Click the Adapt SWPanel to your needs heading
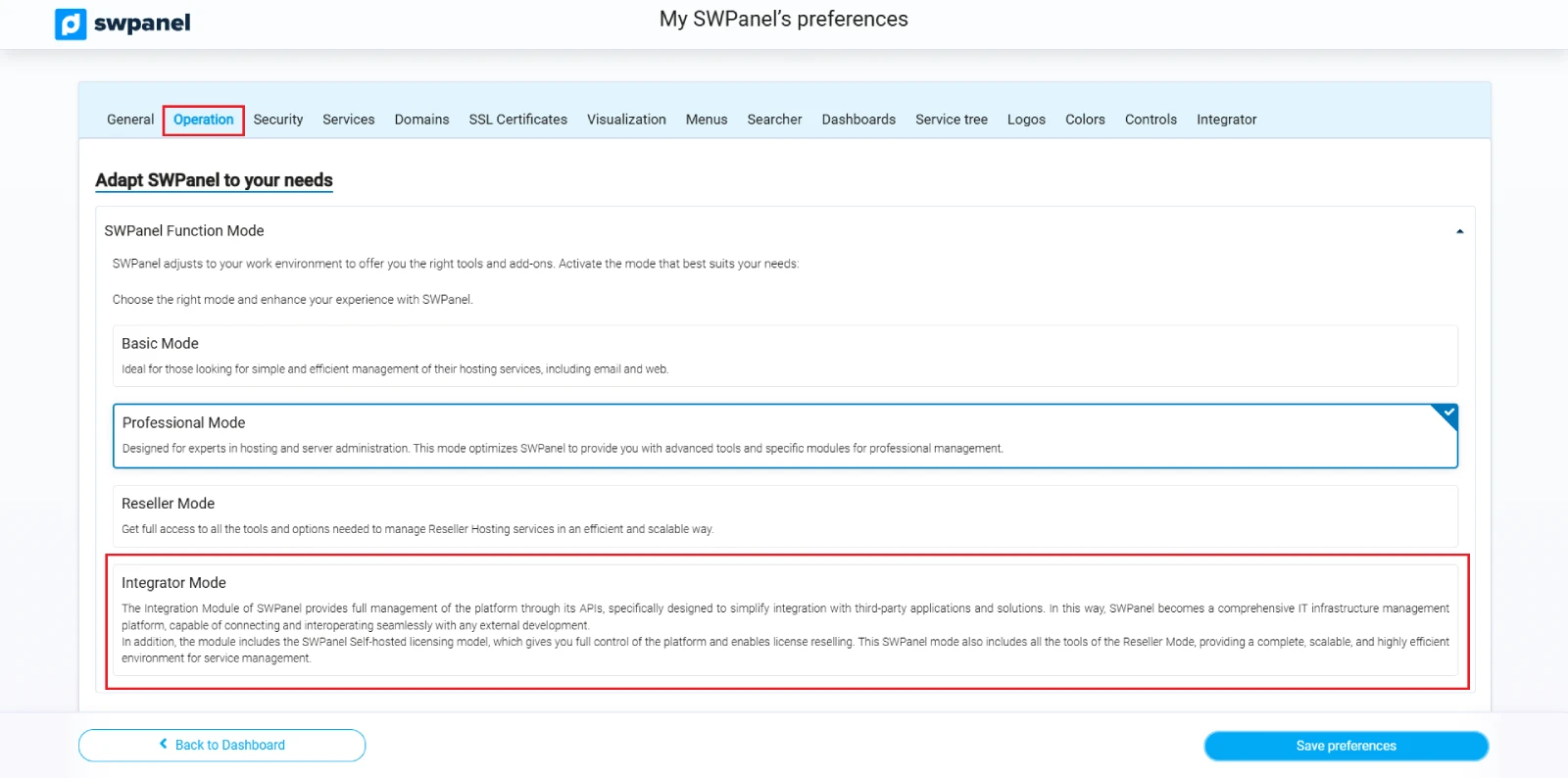1568x778 pixels. coord(214,180)
